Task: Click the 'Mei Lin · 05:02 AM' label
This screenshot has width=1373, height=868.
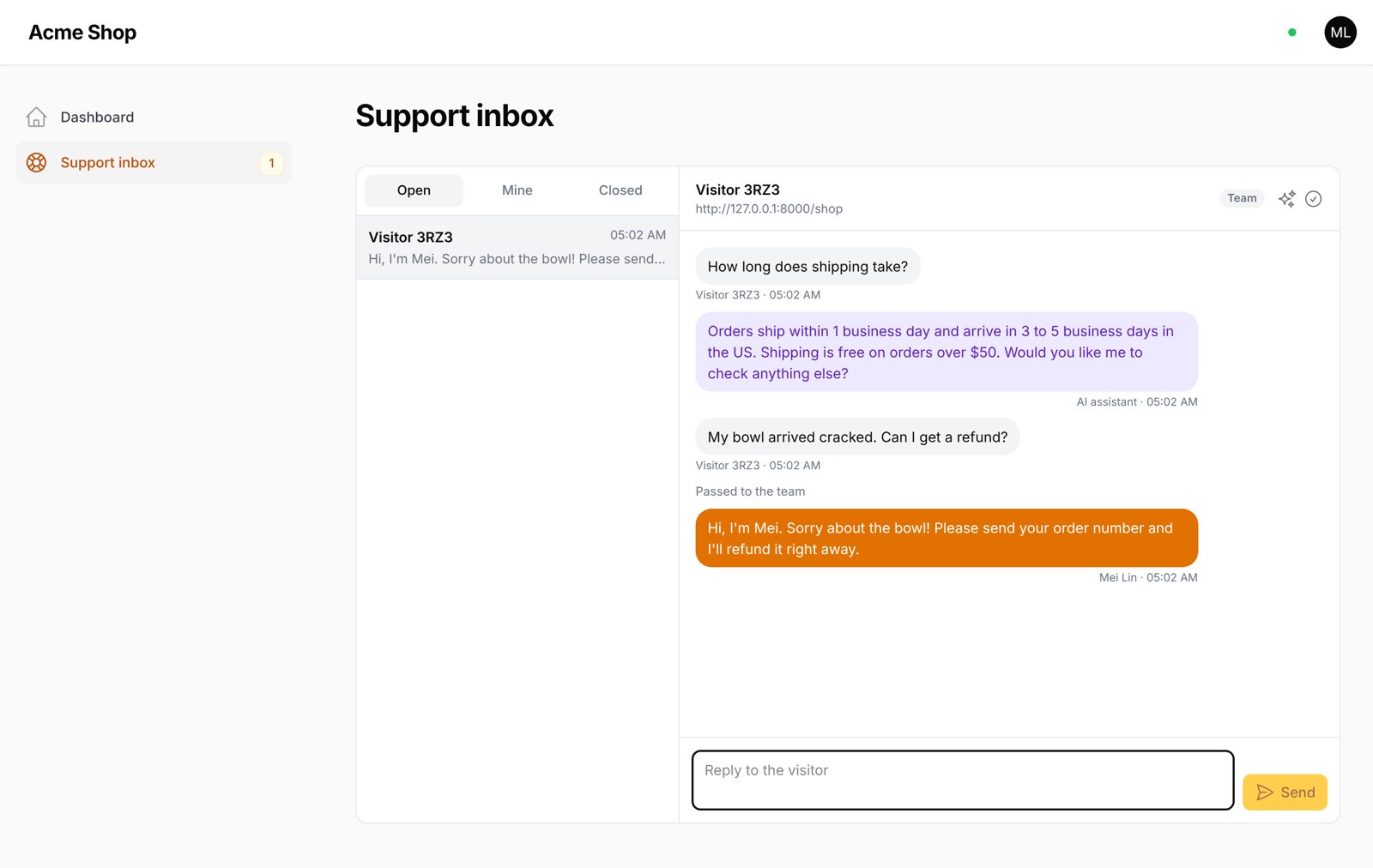Action: (x=1148, y=577)
